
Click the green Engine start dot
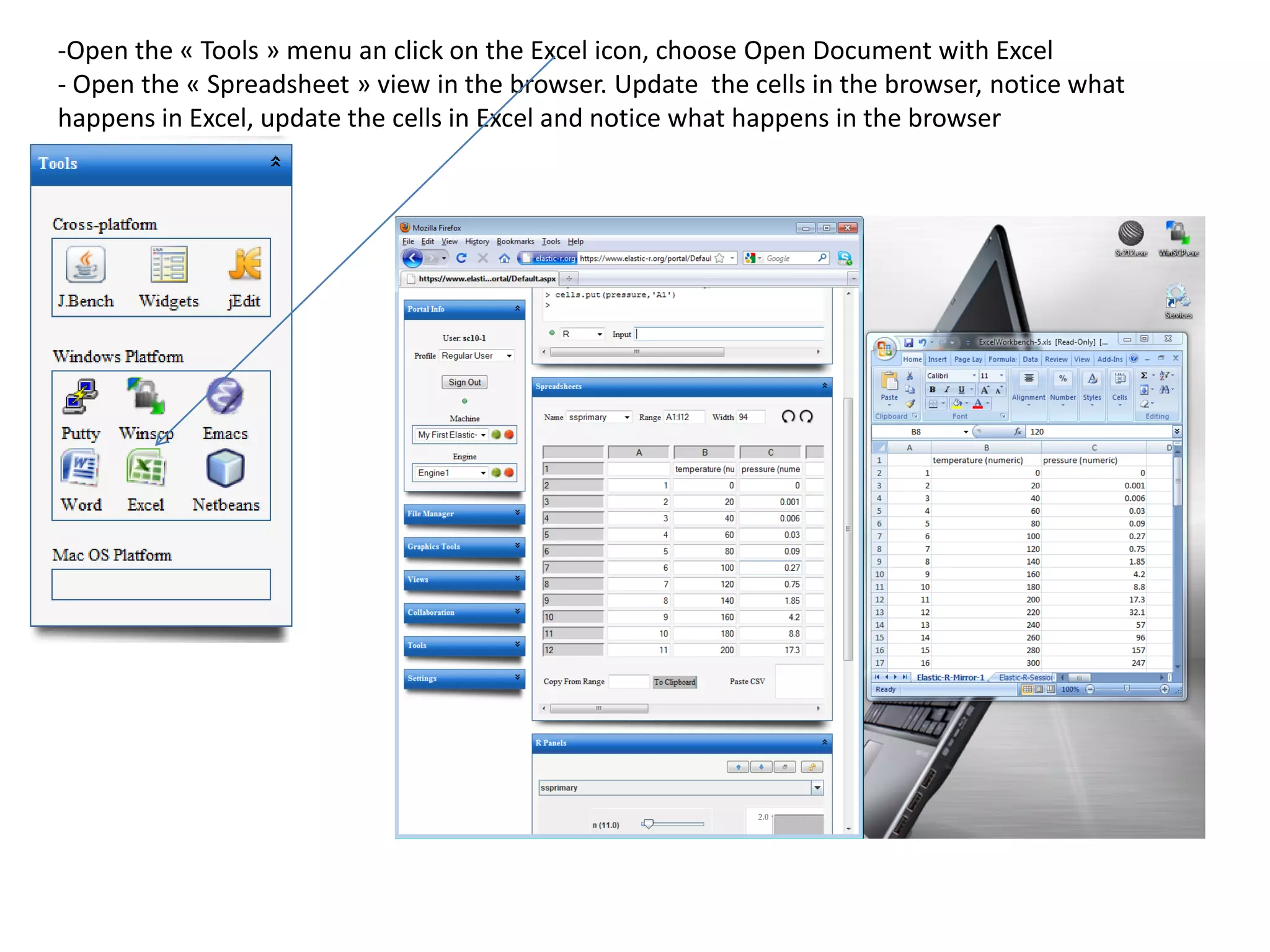pyautogui.click(x=496, y=472)
